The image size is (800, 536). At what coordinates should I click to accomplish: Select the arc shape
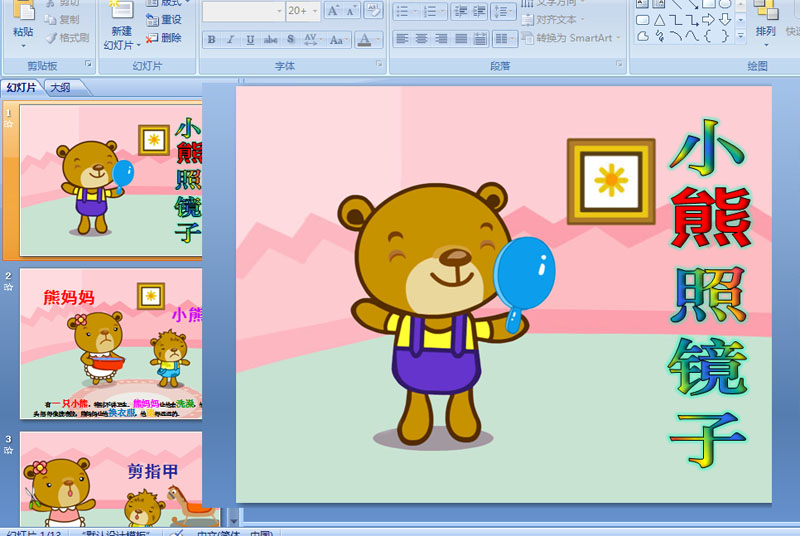click(x=676, y=36)
